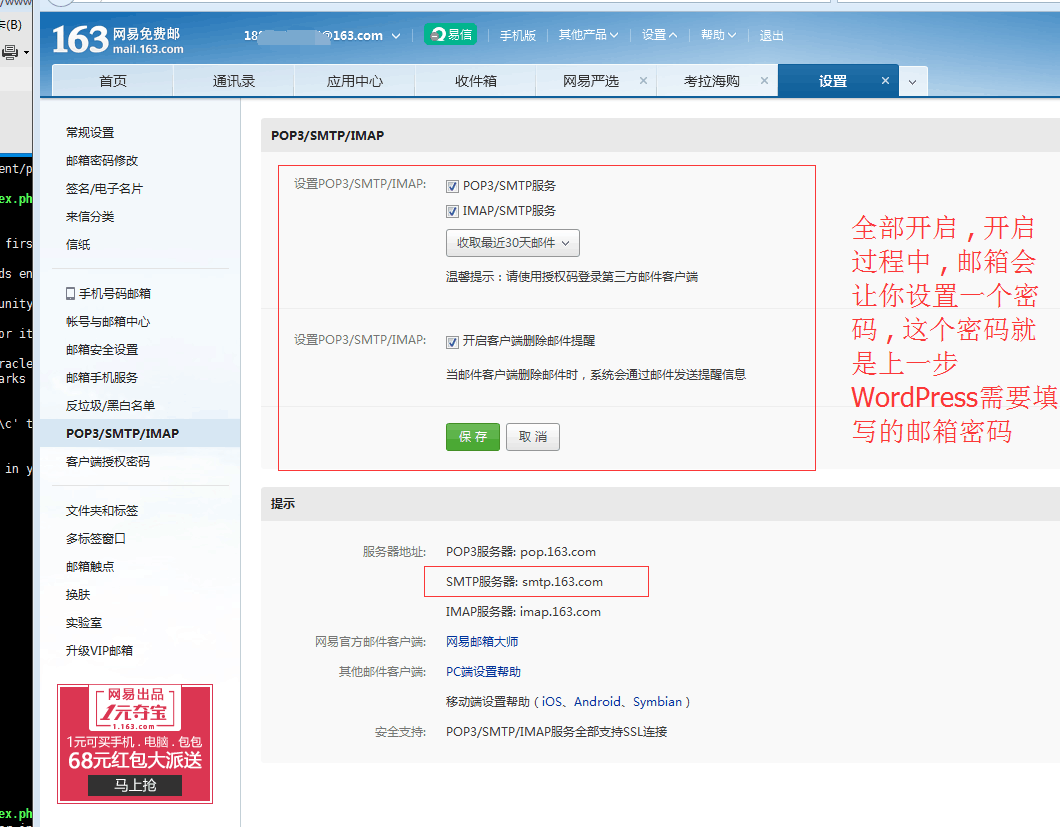The image size is (1060, 827).
Task: Open 文件夹和标签 in the sidebar
Action: click(x=102, y=511)
